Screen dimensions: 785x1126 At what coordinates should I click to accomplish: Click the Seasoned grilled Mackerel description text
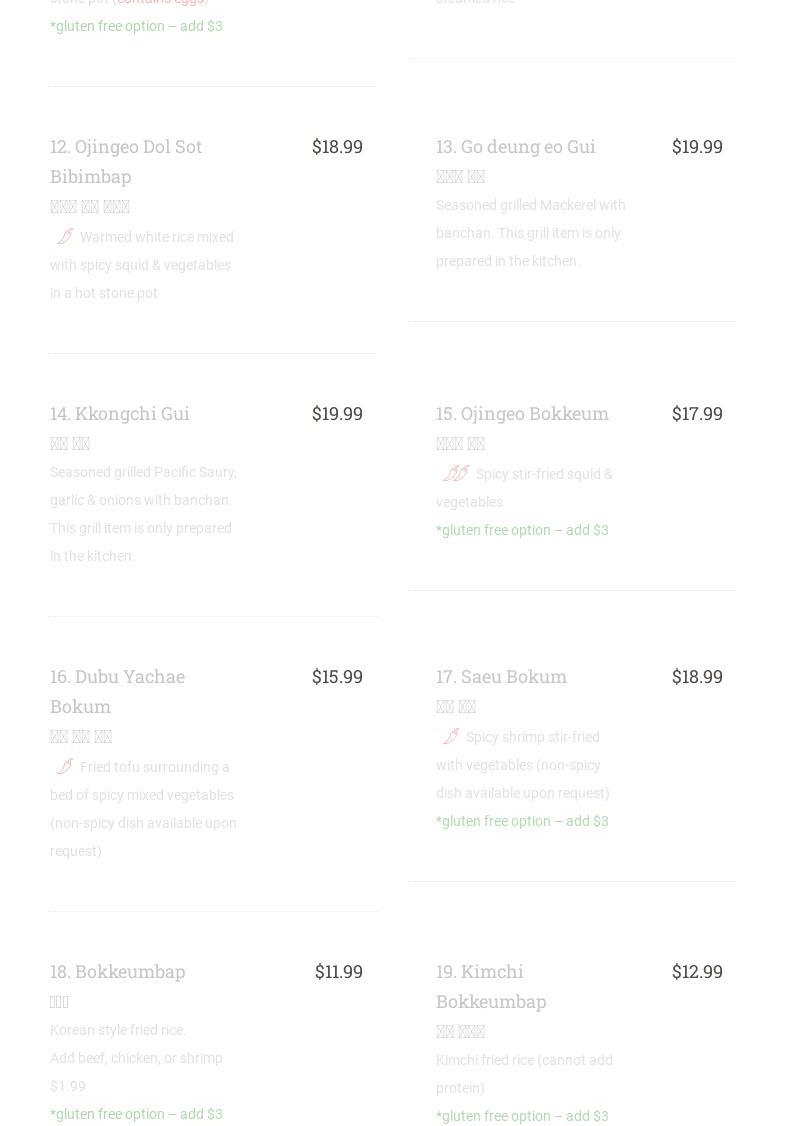[530, 233]
